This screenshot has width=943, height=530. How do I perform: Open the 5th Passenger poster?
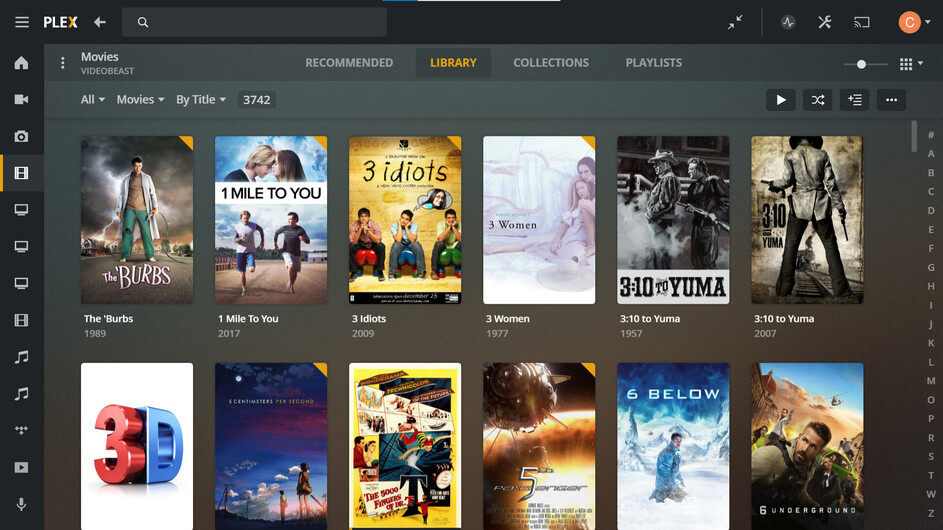point(539,446)
